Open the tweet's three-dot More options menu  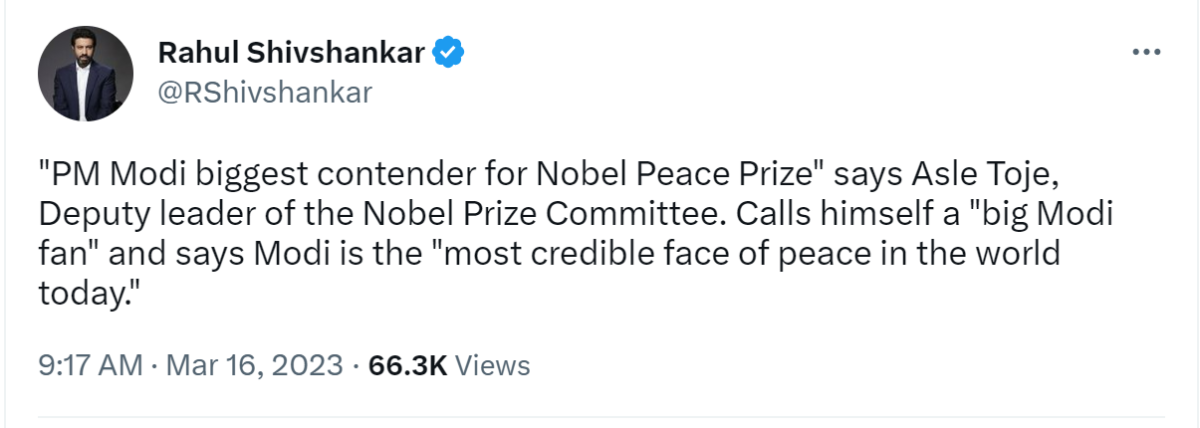point(1145,52)
